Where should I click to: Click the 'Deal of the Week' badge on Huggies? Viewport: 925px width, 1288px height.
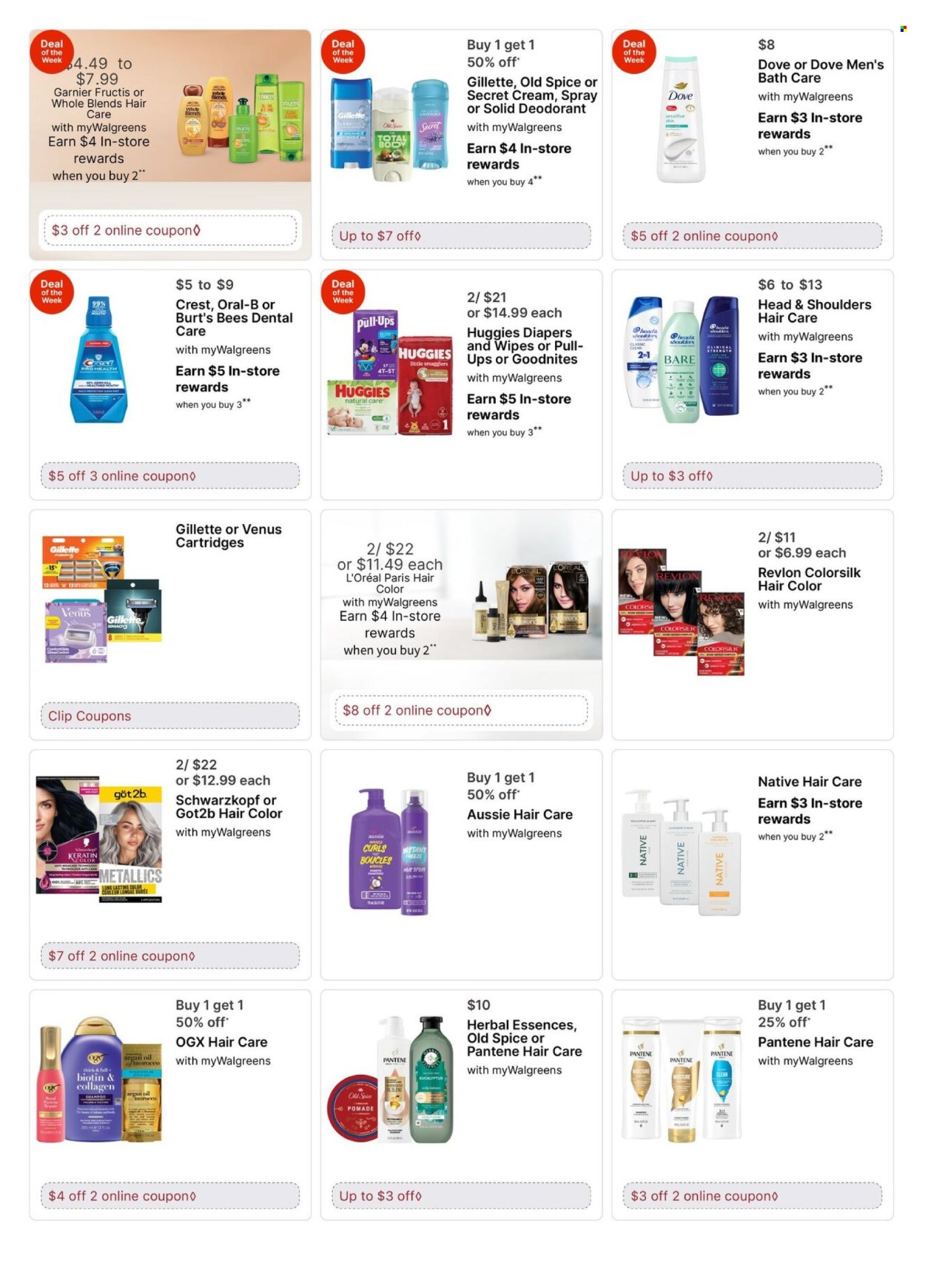tap(343, 292)
